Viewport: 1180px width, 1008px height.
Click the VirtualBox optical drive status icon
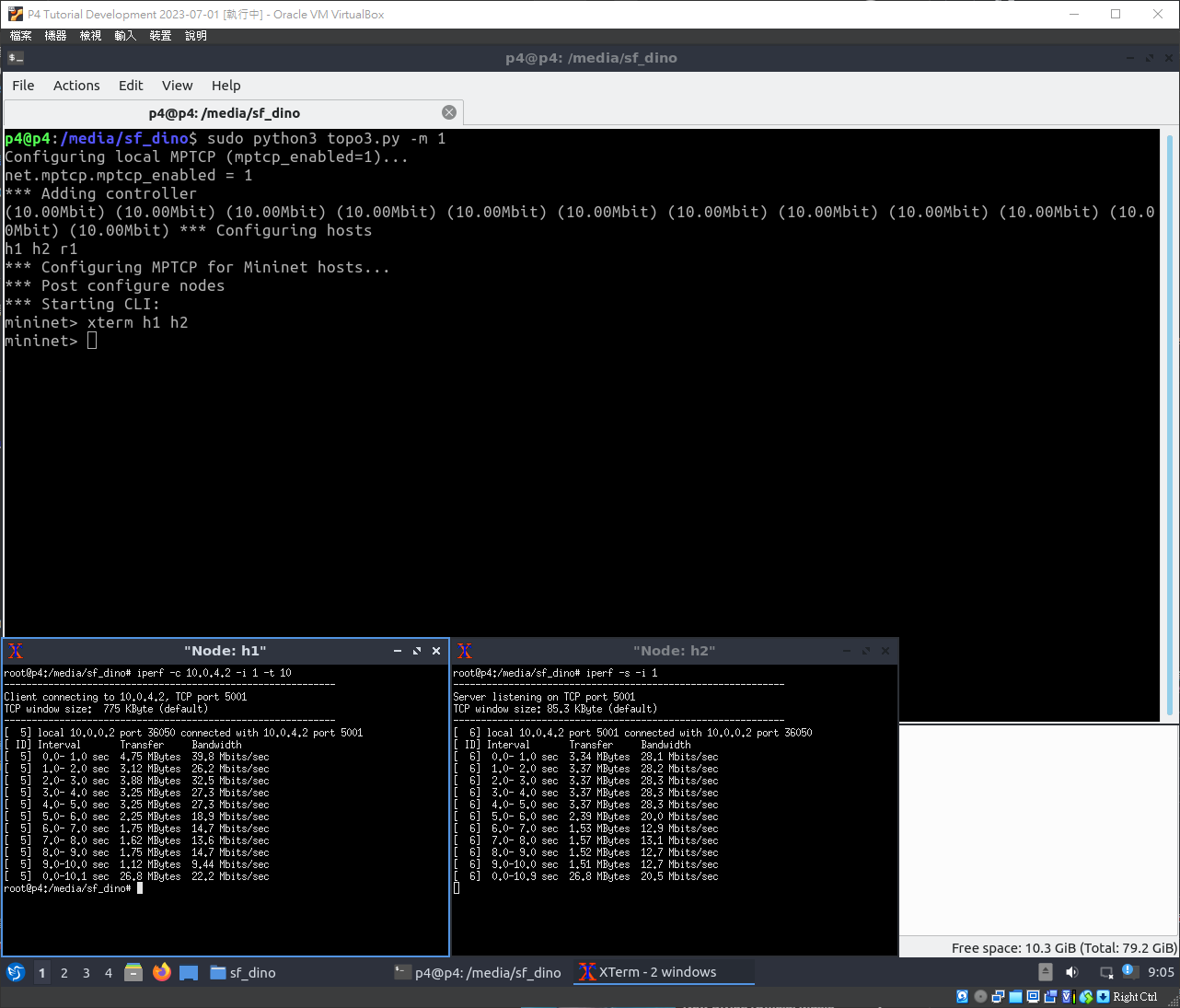point(980,996)
